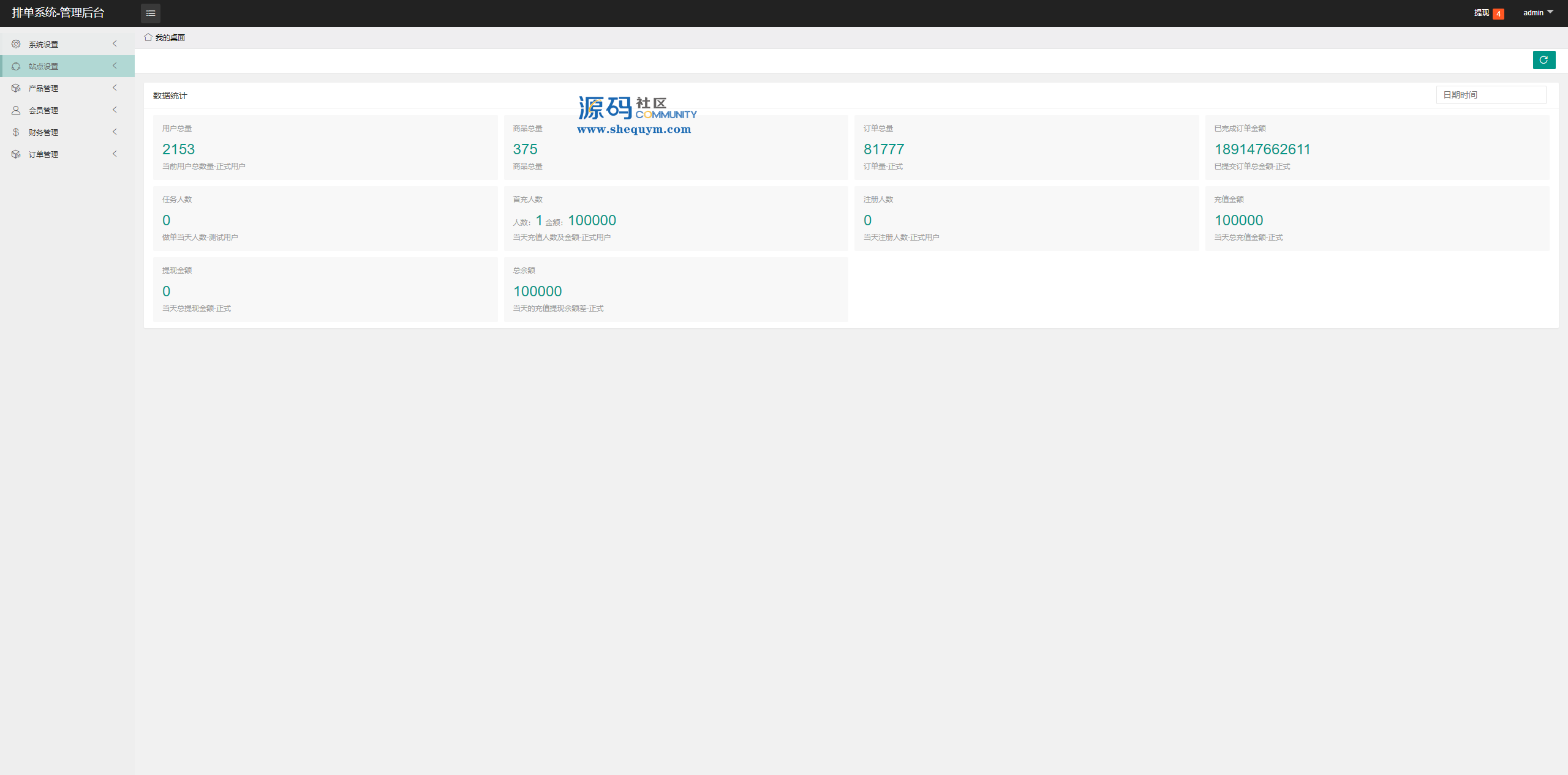Click the 当天注册人数-正式用户 caption
Image resolution: width=1568 pixels, height=775 pixels.
click(901, 238)
